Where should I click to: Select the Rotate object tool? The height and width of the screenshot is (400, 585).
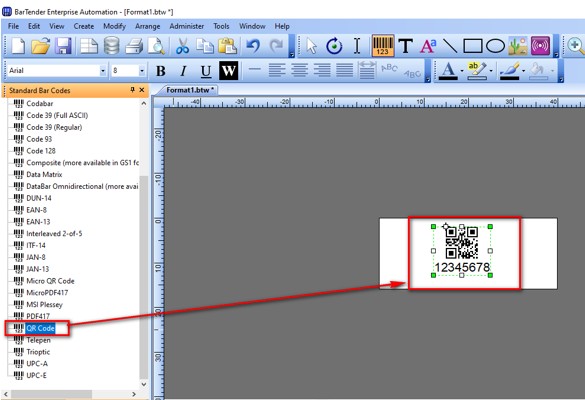pos(334,46)
